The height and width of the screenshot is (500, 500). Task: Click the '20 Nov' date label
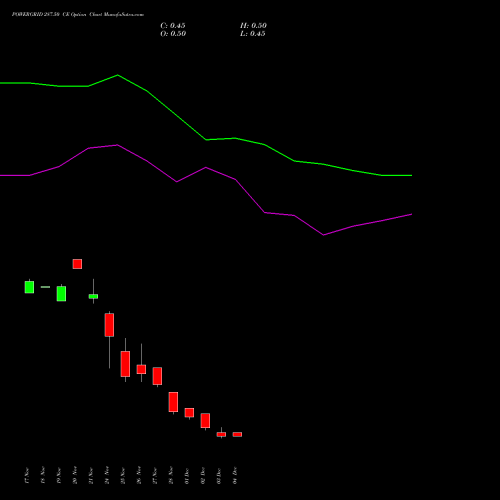75,476
